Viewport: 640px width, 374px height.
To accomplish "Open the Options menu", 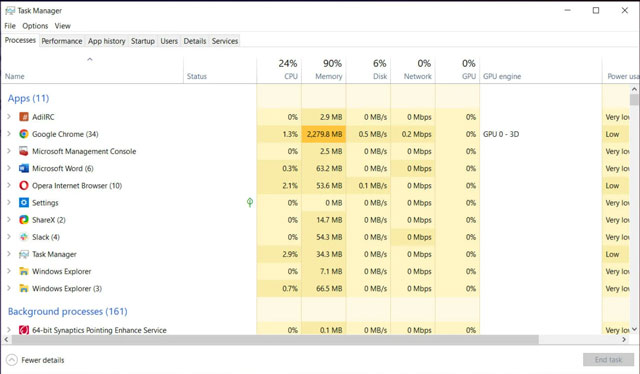I will pyautogui.click(x=35, y=26).
